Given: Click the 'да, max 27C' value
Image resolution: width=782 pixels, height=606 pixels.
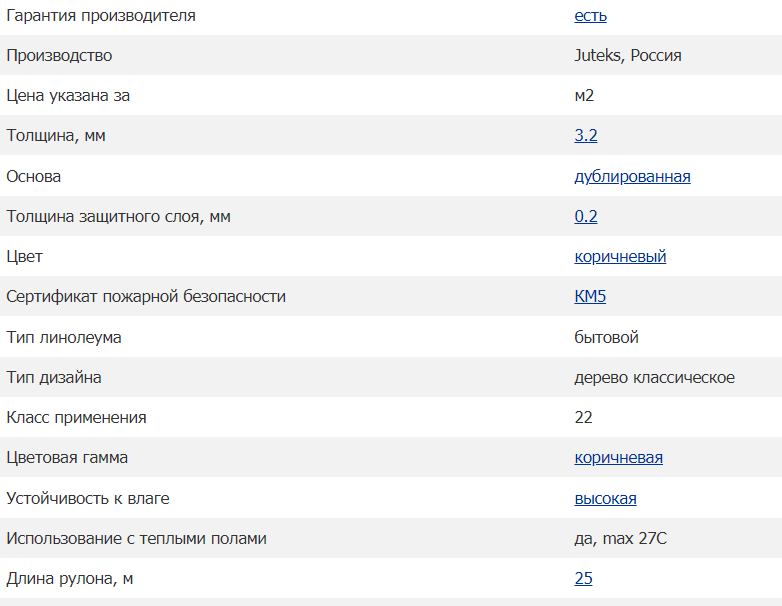Looking at the screenshot, I should 620,539.
